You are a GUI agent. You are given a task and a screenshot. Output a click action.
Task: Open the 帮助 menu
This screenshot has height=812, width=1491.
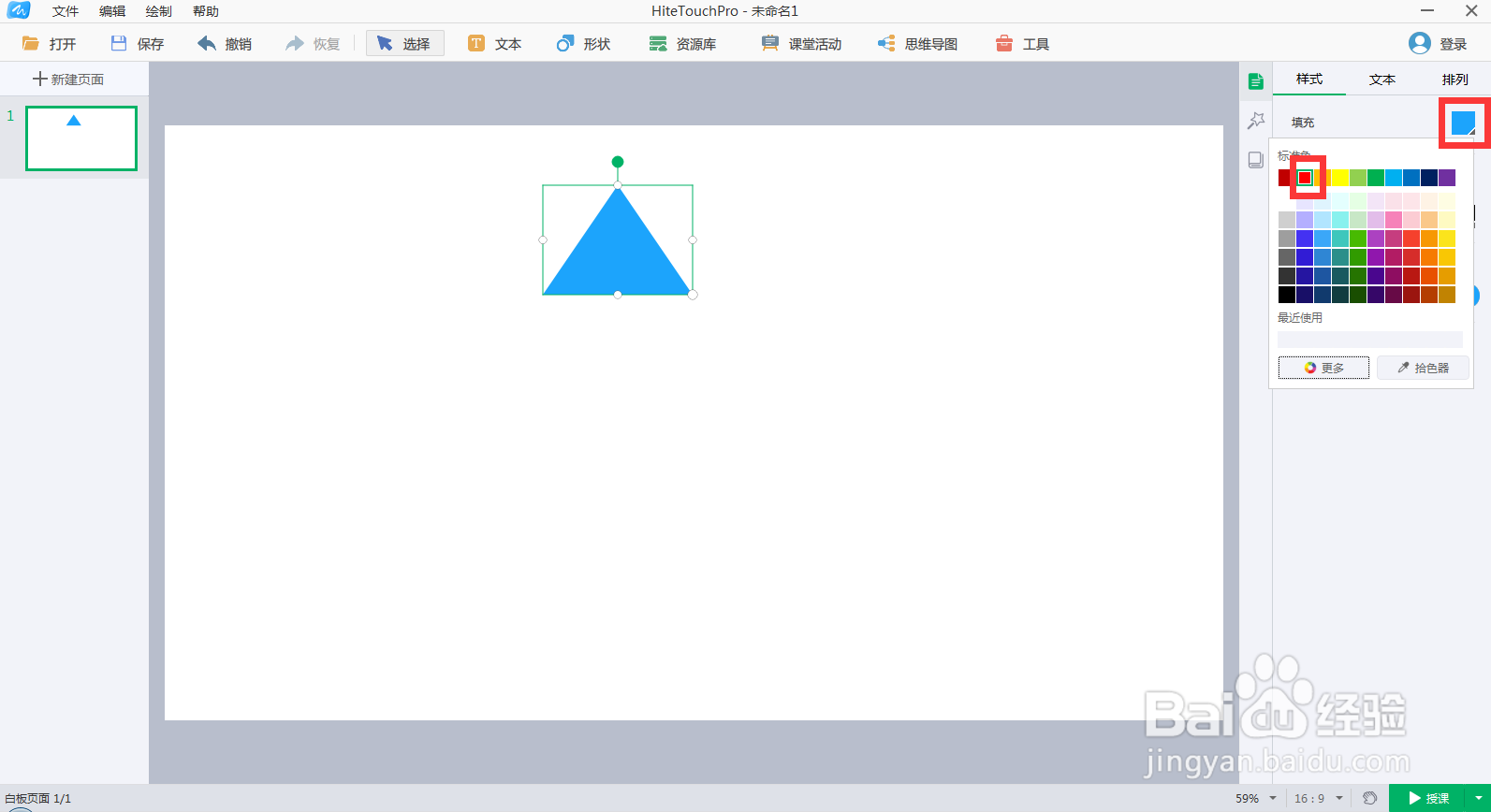click(206, 11)
